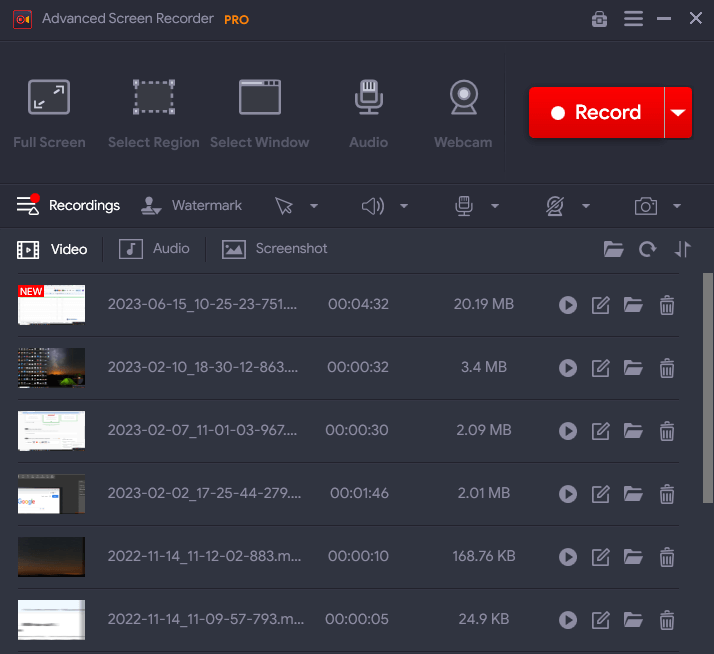Viewport: 714px width, 654px height.
Task: Delete the 2023-06-15 recording
Action: tap(667, 305)
